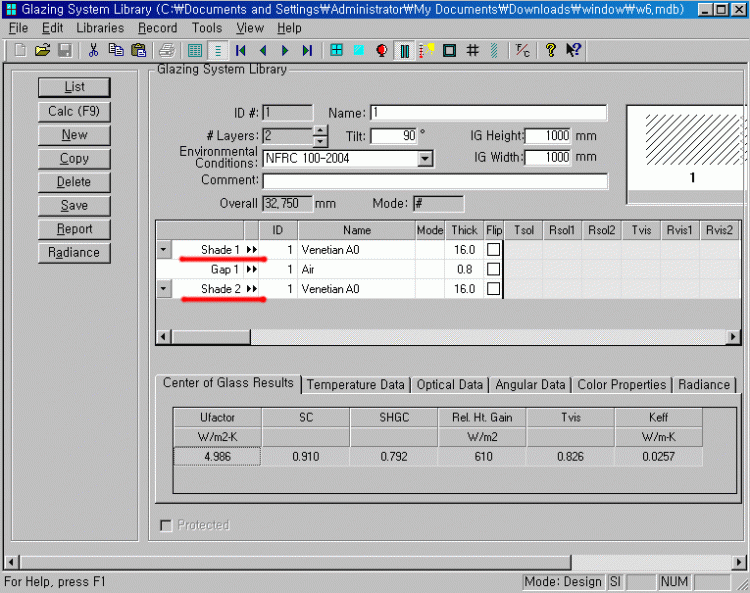This screenshot has width=750, height=593.
Task: Open the Environmental Conditions dropdown
Action: point(425,158)
